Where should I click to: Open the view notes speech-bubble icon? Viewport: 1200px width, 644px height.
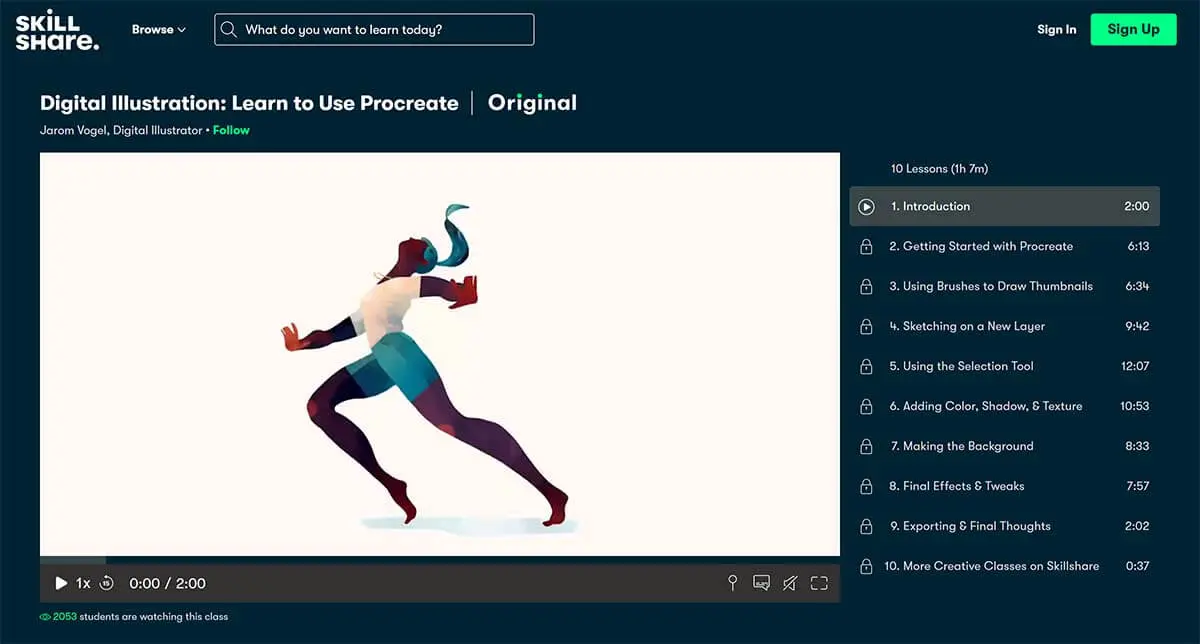761,583
